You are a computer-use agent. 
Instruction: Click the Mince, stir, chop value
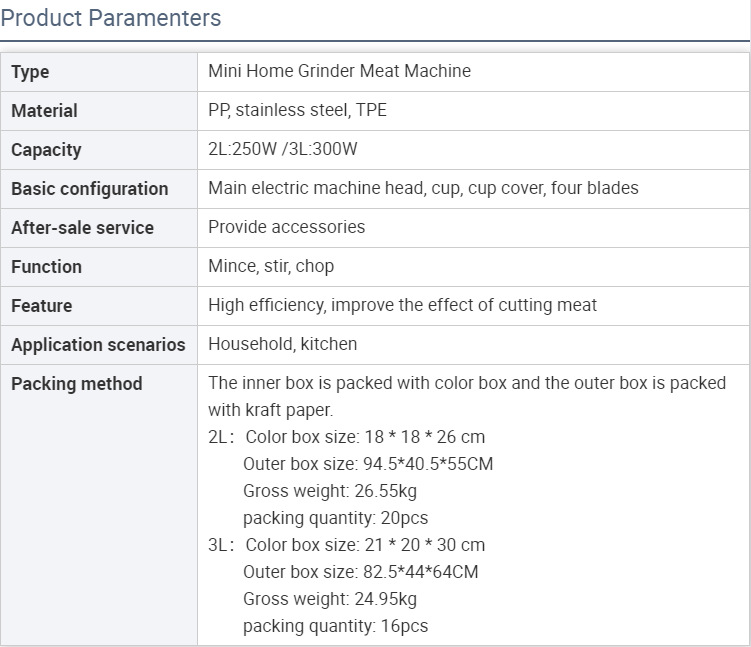click(271, 266)
